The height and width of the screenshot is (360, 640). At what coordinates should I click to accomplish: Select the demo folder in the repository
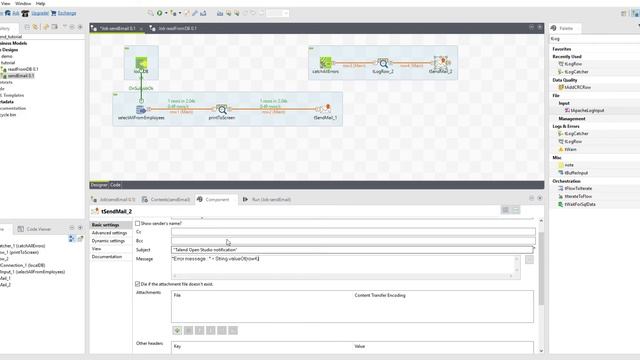pos(7,56)
